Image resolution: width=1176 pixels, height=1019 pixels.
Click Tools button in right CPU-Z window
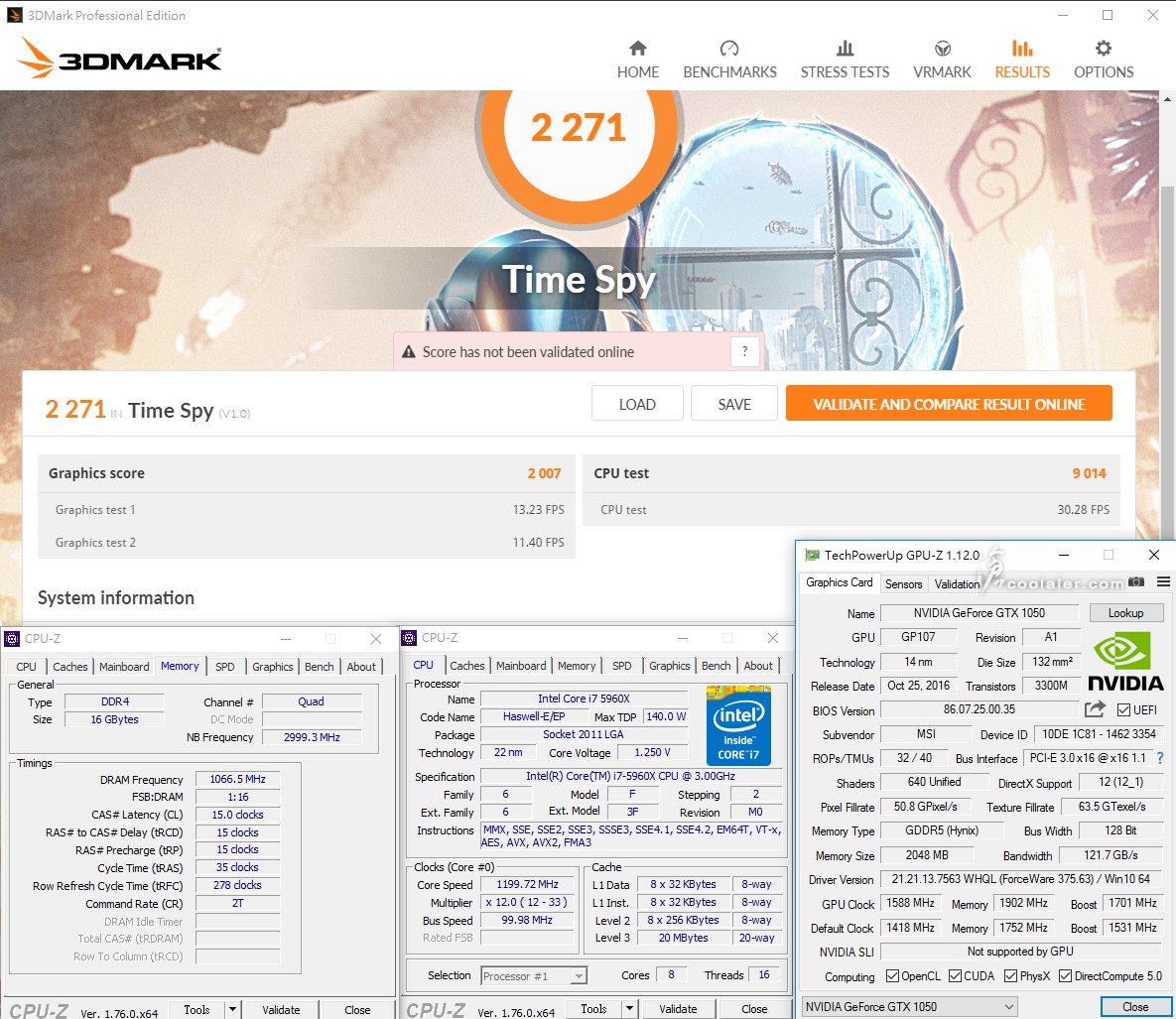pos(593,1008)
